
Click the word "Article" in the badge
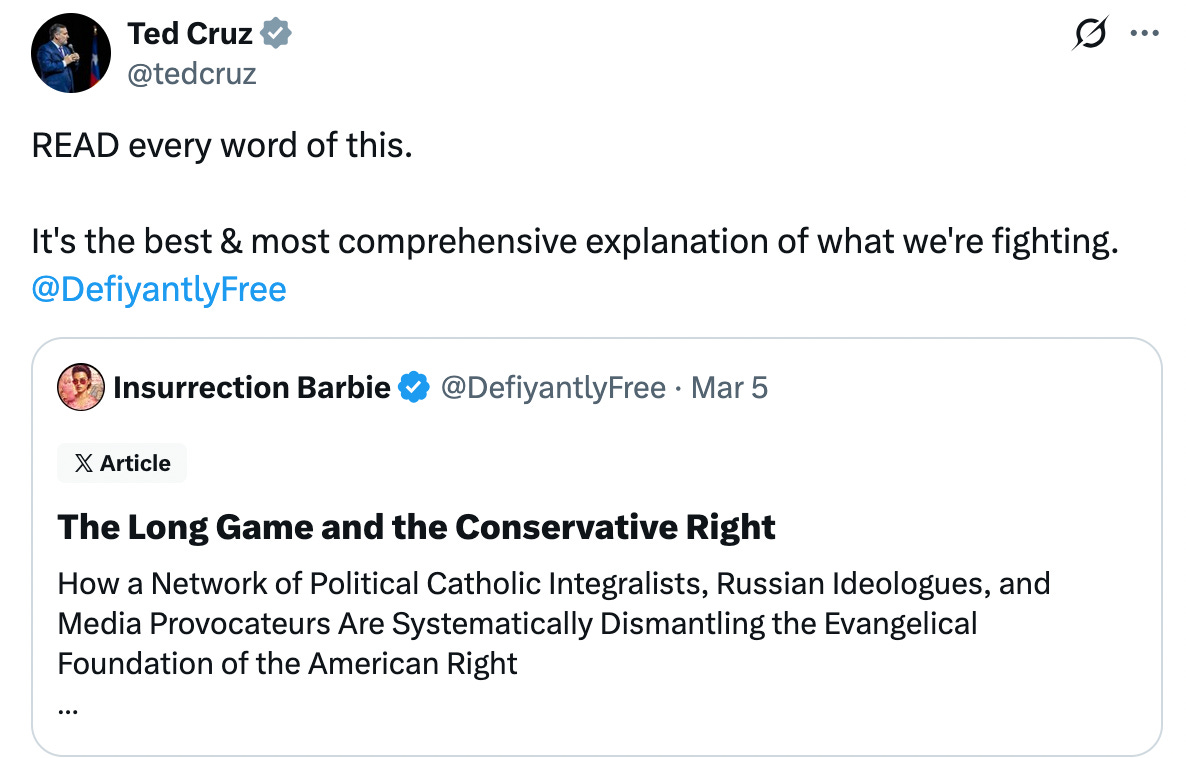[135, 463]
